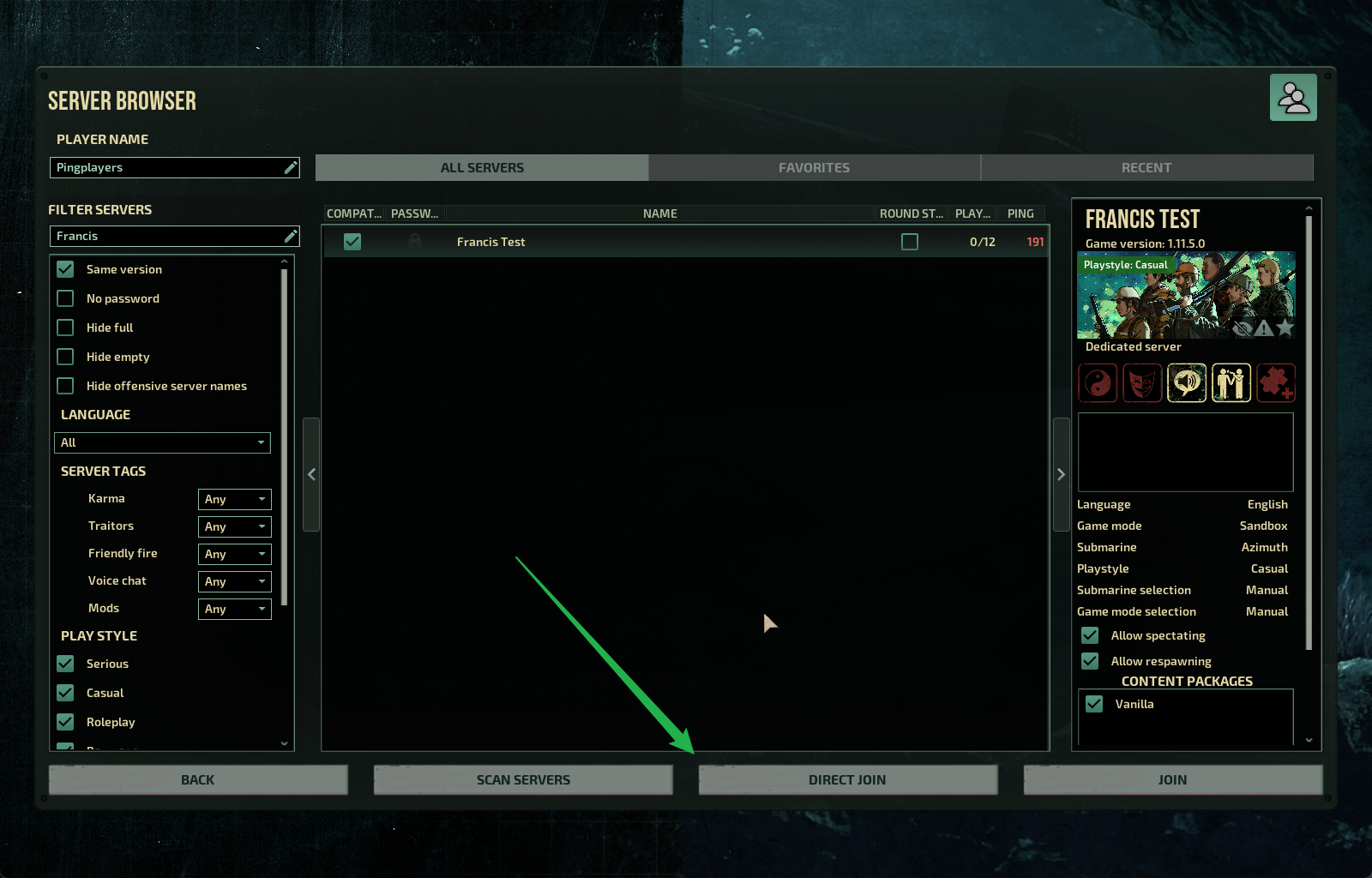The height and width of the screenshot is (878, 1372).
Task: Open the Language dropdown set to All
Action: (162, 442)
